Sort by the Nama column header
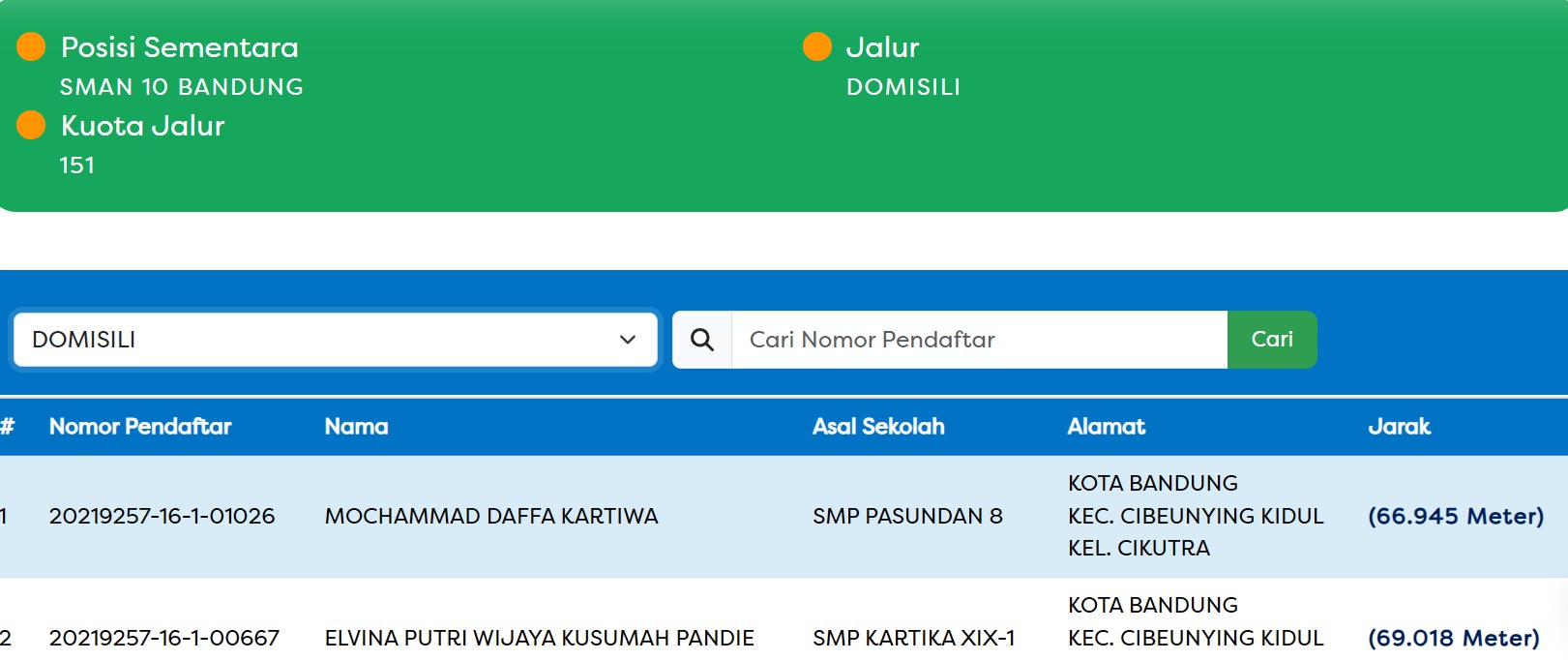The image size is (1568, 660). pyautogui.click(x=356, y=427)
